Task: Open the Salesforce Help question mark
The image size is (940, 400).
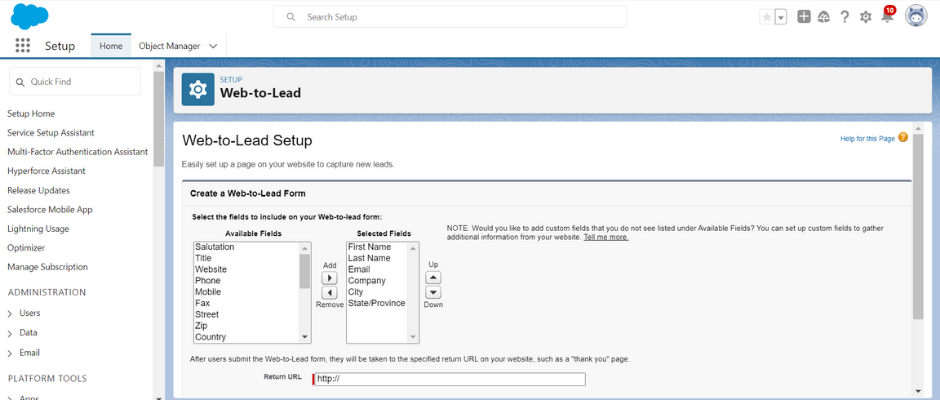Action: pyautogui.click(x=845, y=17)
